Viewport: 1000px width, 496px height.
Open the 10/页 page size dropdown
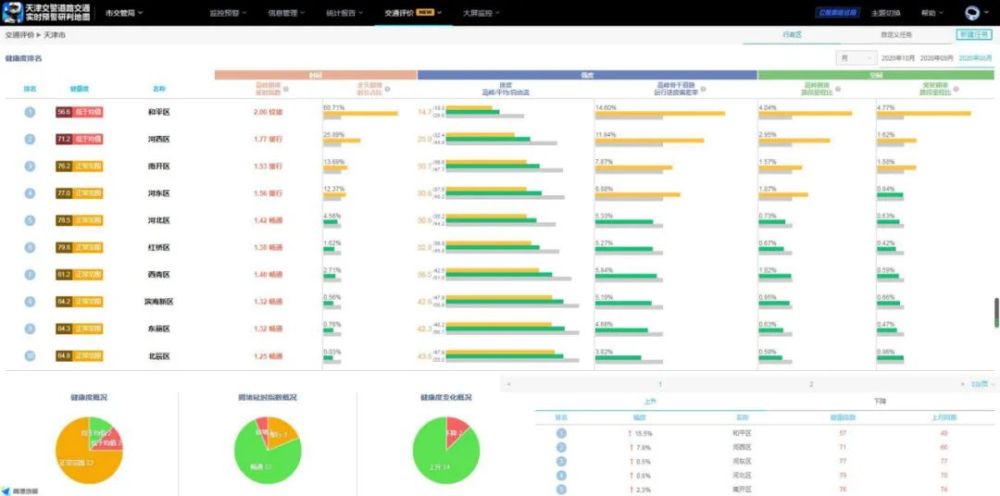click(982, 384)
